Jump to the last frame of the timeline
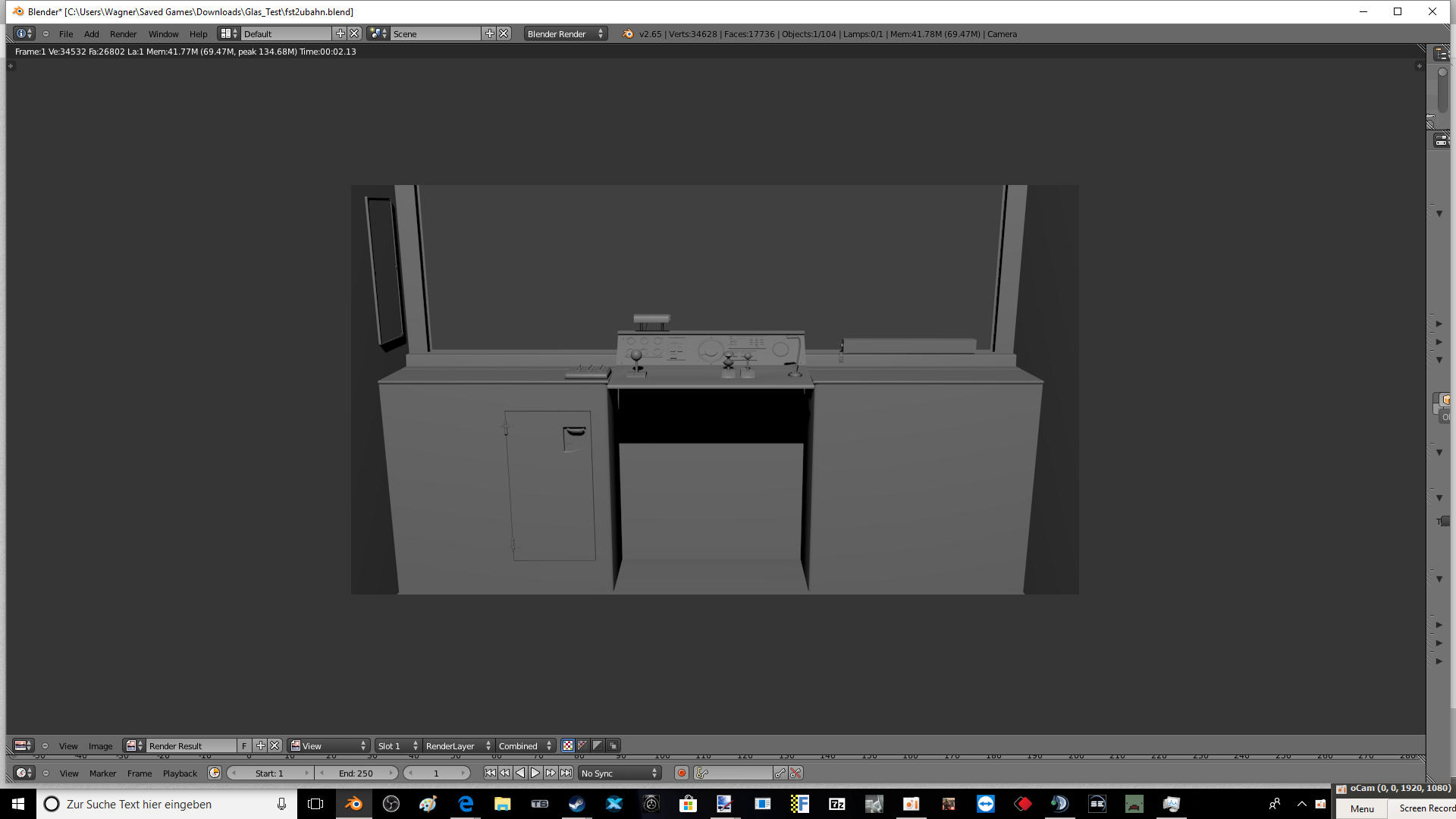This screenshot has width=1456, height=819. click(x=566, y=773)
